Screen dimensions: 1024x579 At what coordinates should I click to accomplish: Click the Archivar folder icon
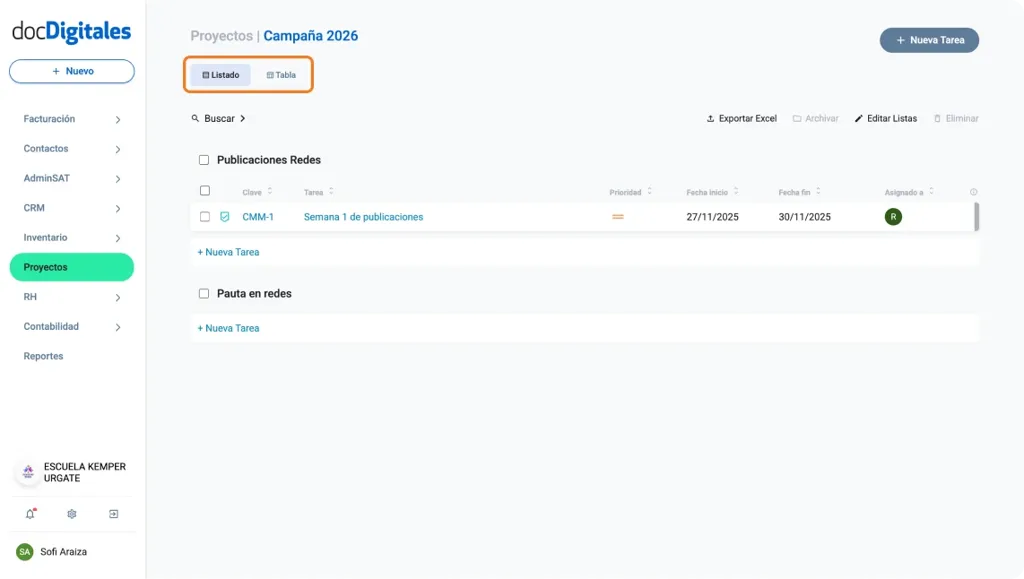click(x=816, y=118)
